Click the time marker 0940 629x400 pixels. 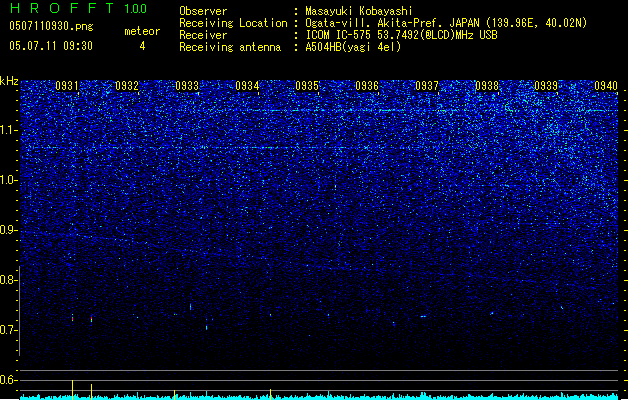(x=606, y=86)
